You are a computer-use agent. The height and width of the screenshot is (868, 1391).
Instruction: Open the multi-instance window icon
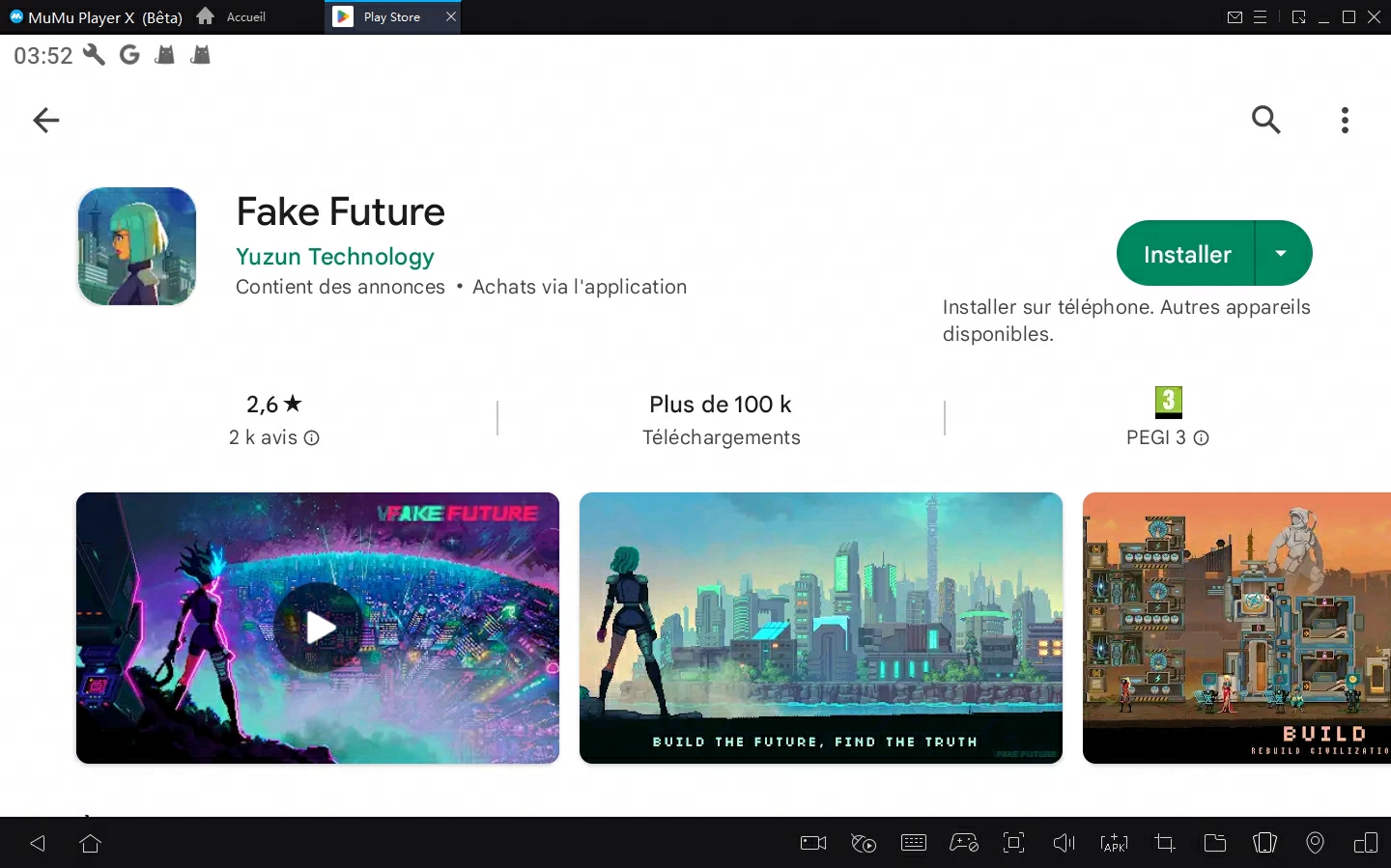pyautogui.click(x=1366, y=843)
